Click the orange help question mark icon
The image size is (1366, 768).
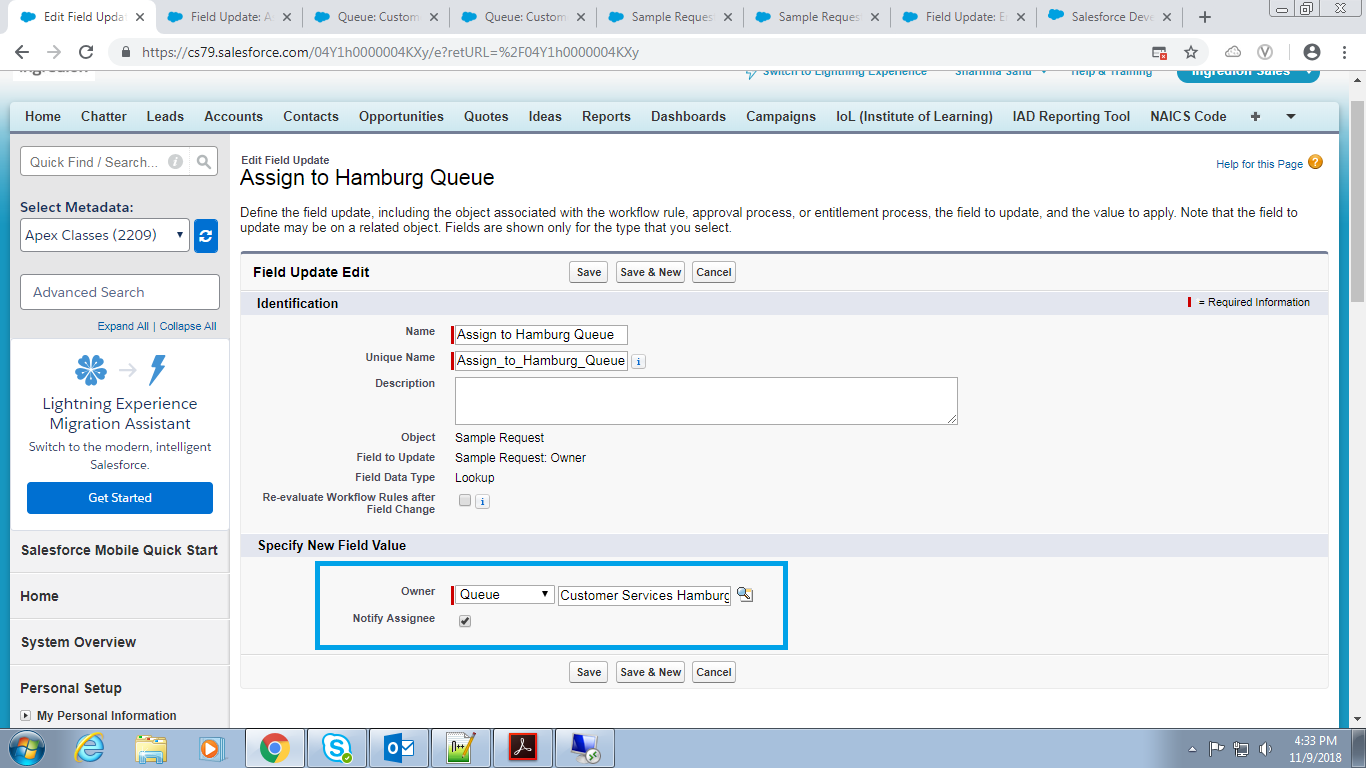coord(1315,162)
